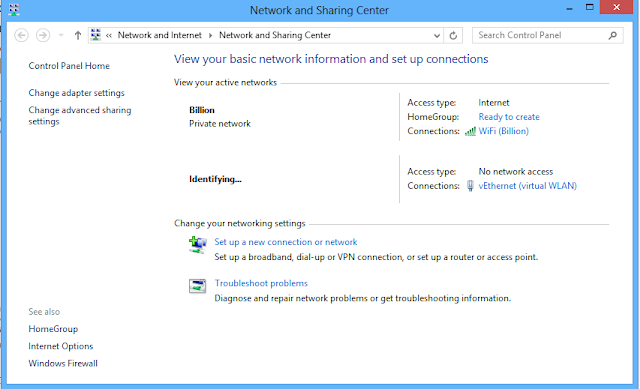This screenshot has width=640, height=389.
Task: Expand the address bar history dropdown
Action: coord(437,36)
